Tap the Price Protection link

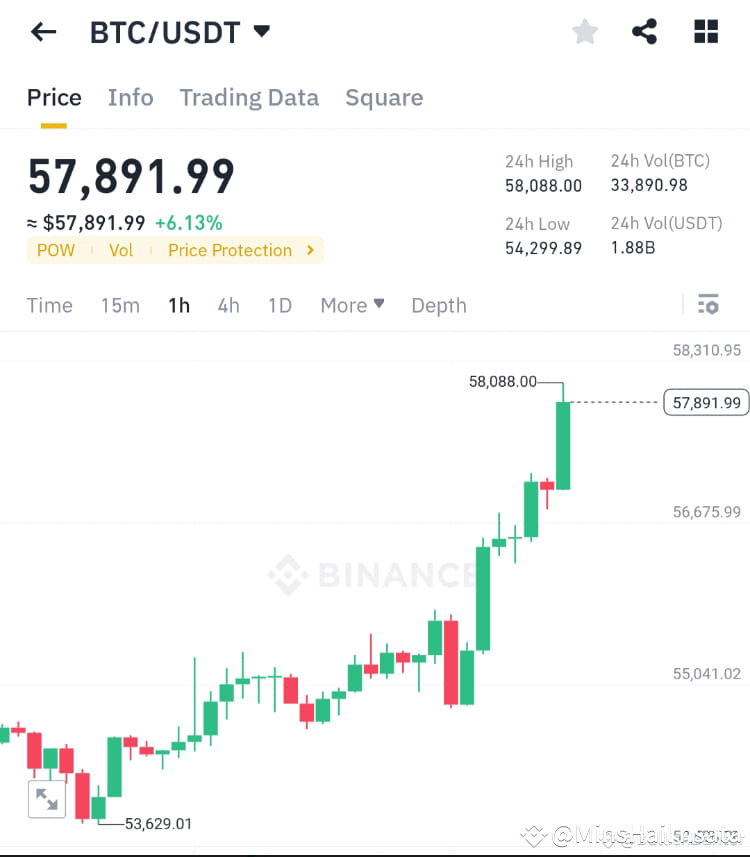click(x=230, y=250)
